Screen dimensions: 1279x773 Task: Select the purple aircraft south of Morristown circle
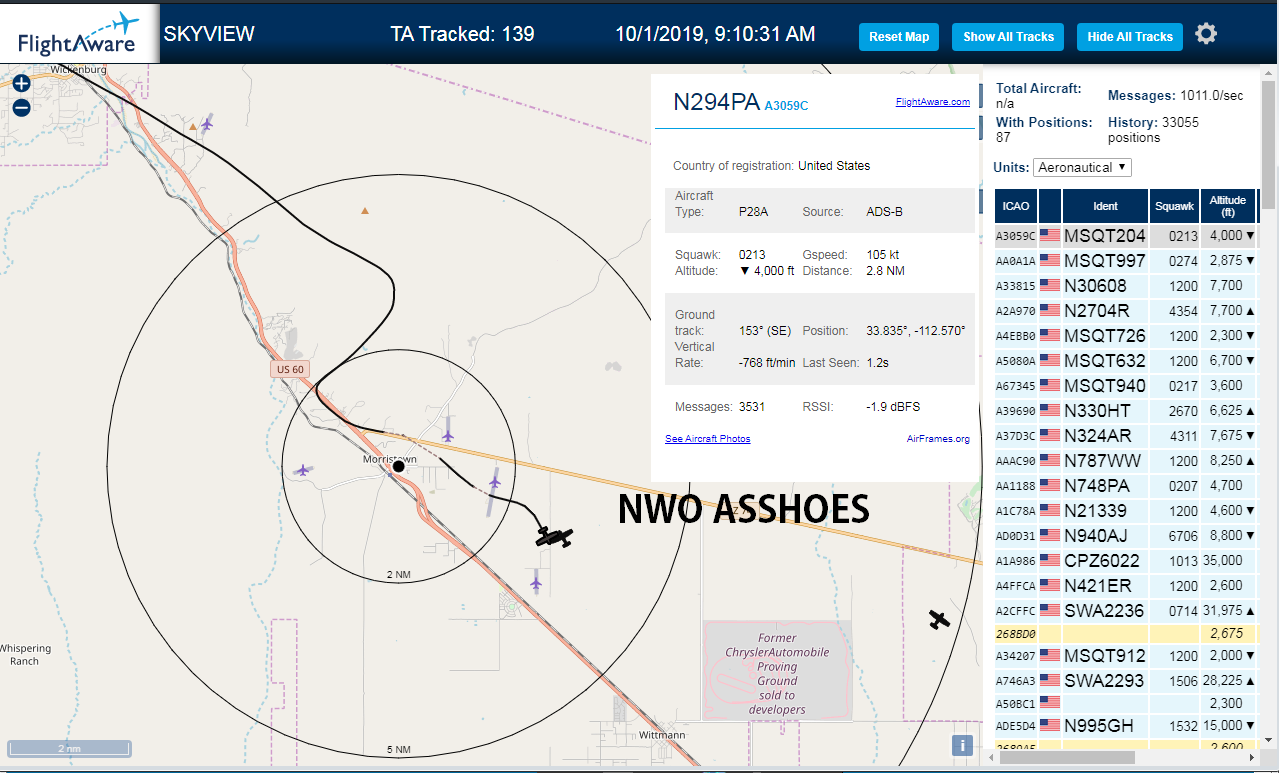536,581
